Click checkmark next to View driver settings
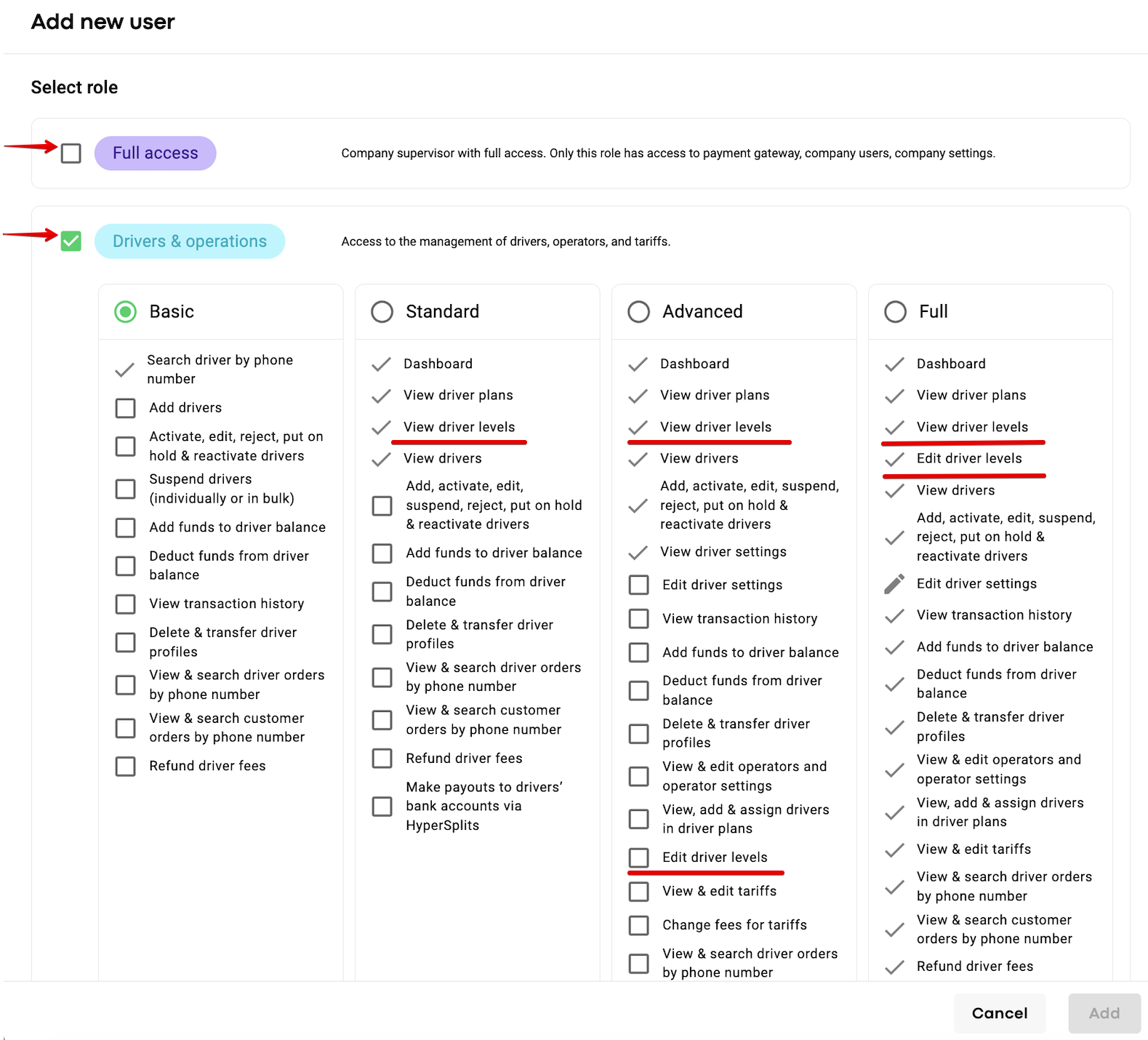 point(638,553)
